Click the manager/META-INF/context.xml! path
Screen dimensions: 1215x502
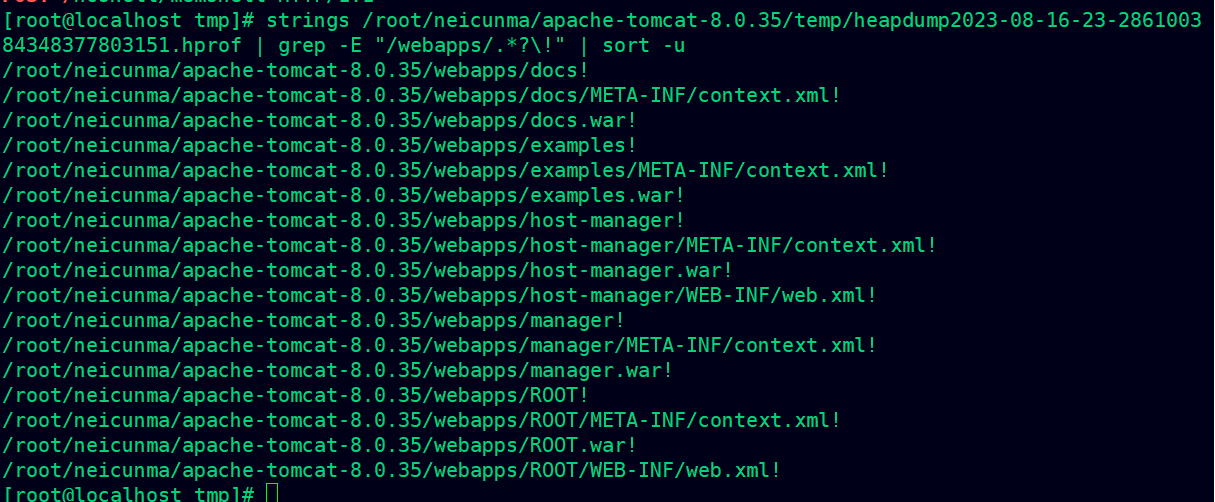click(439, 345)
